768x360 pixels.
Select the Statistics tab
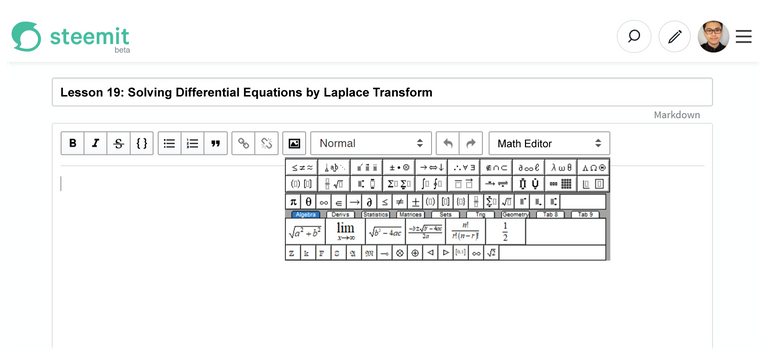pos(376,215)
